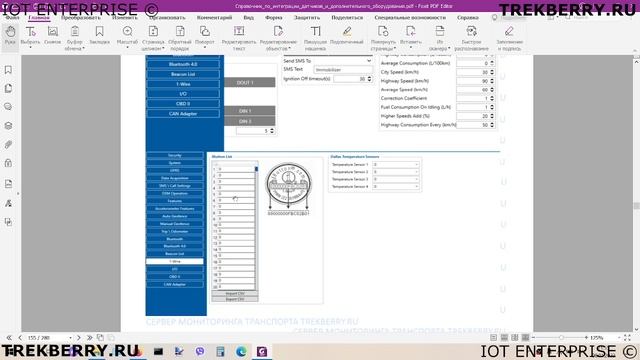Switch to the Форма tab

[x=273, y=18]
